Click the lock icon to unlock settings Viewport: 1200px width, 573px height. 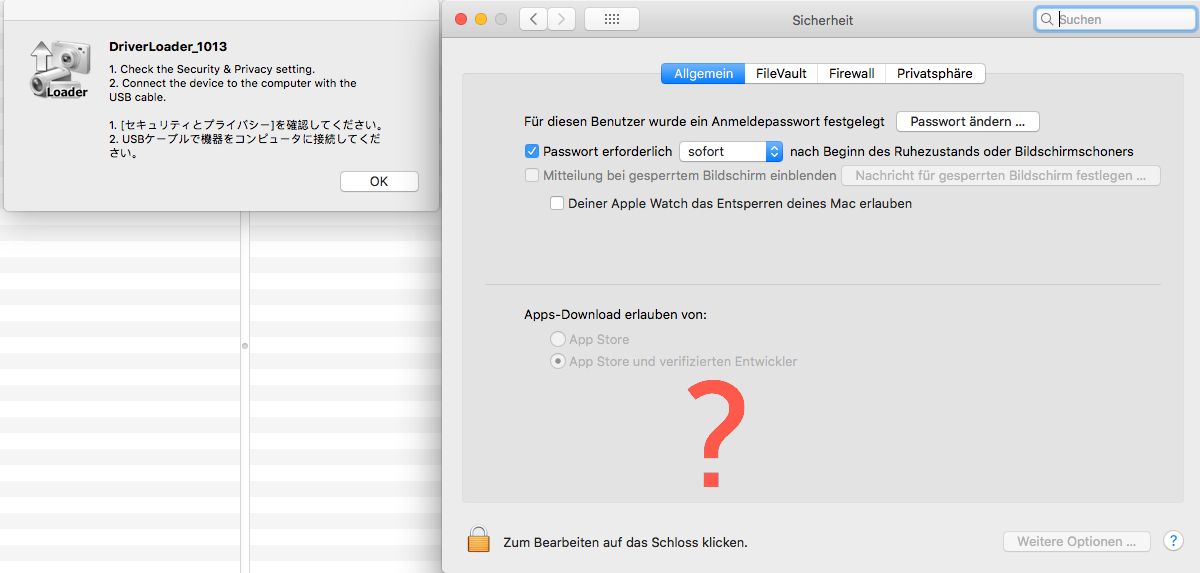tap(478, 541)
